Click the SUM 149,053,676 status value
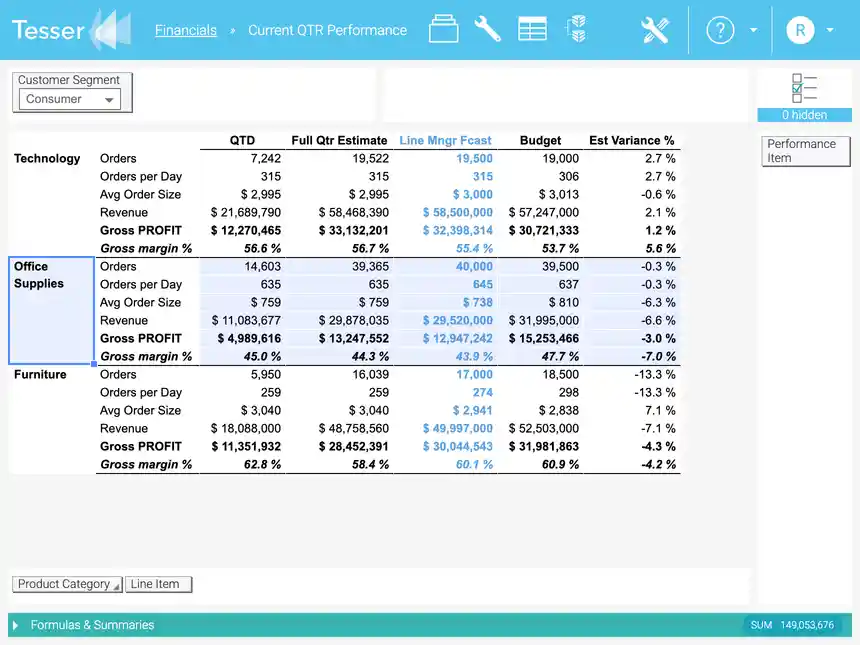 792,625
